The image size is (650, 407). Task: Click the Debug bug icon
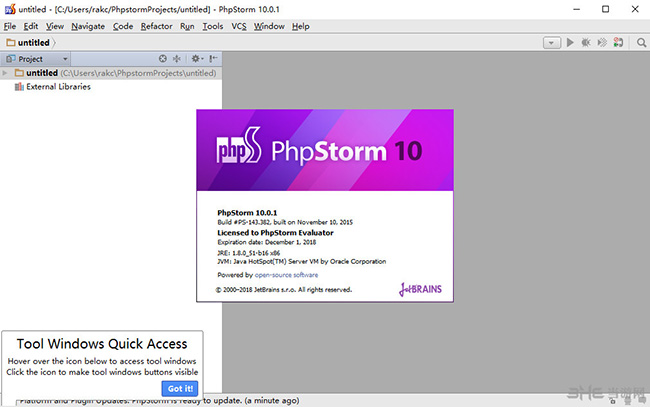[x=586, y=42]
